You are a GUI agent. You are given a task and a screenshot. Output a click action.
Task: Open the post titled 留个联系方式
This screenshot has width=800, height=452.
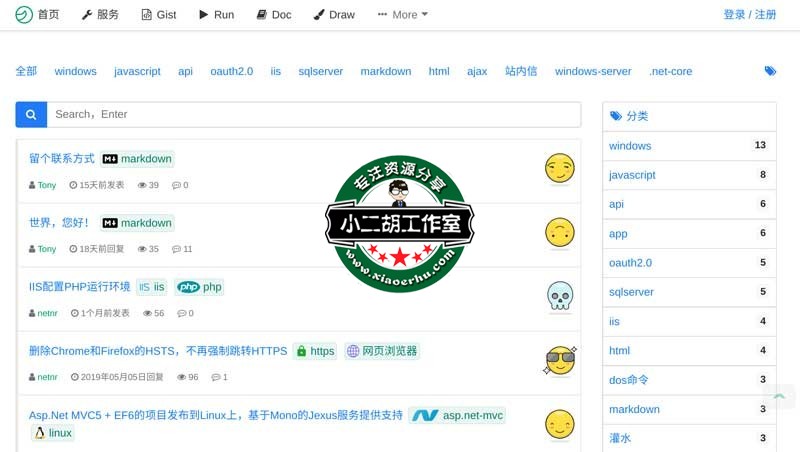tap(62, 159)
